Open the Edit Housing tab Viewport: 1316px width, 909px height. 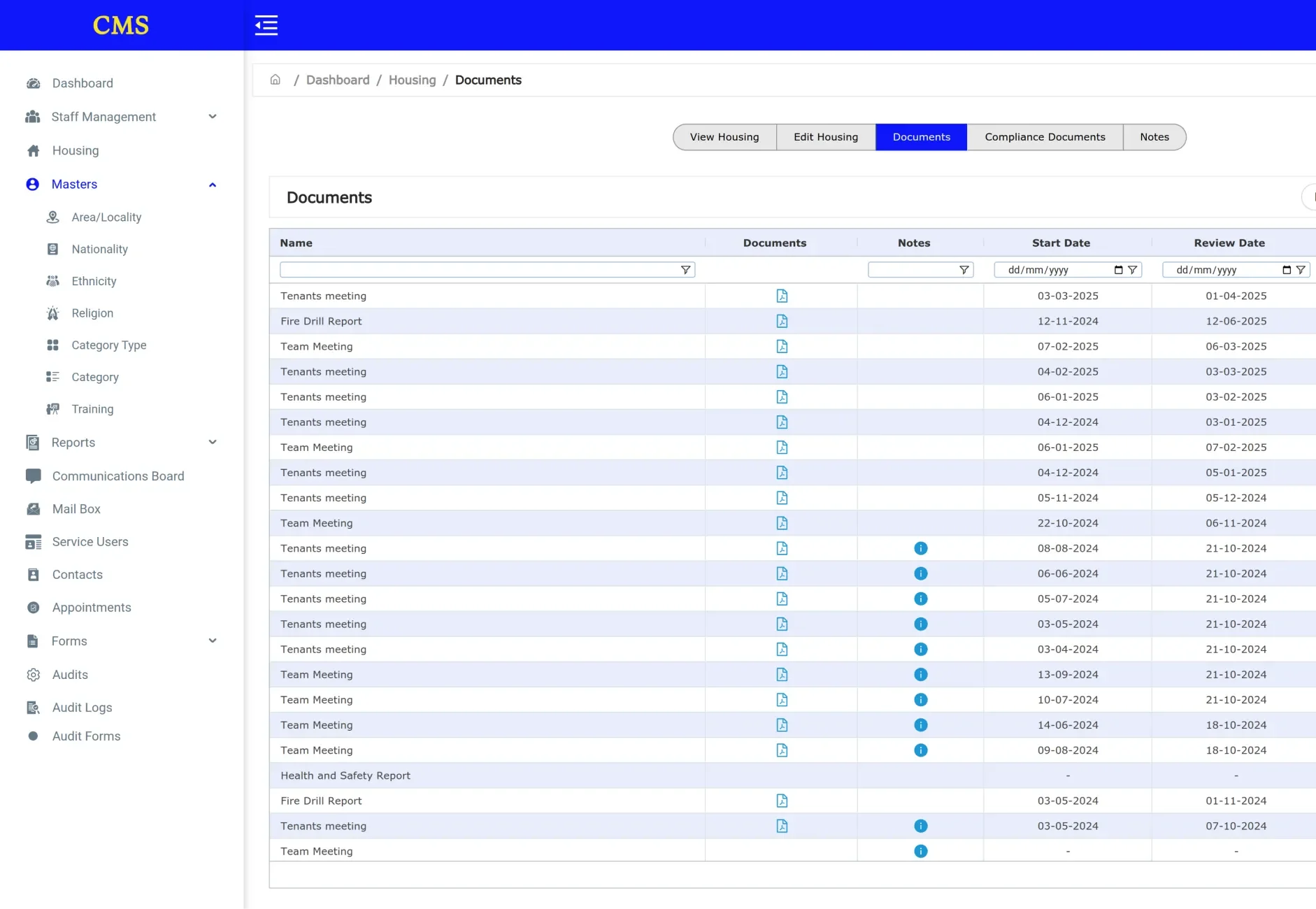(825, 137)
